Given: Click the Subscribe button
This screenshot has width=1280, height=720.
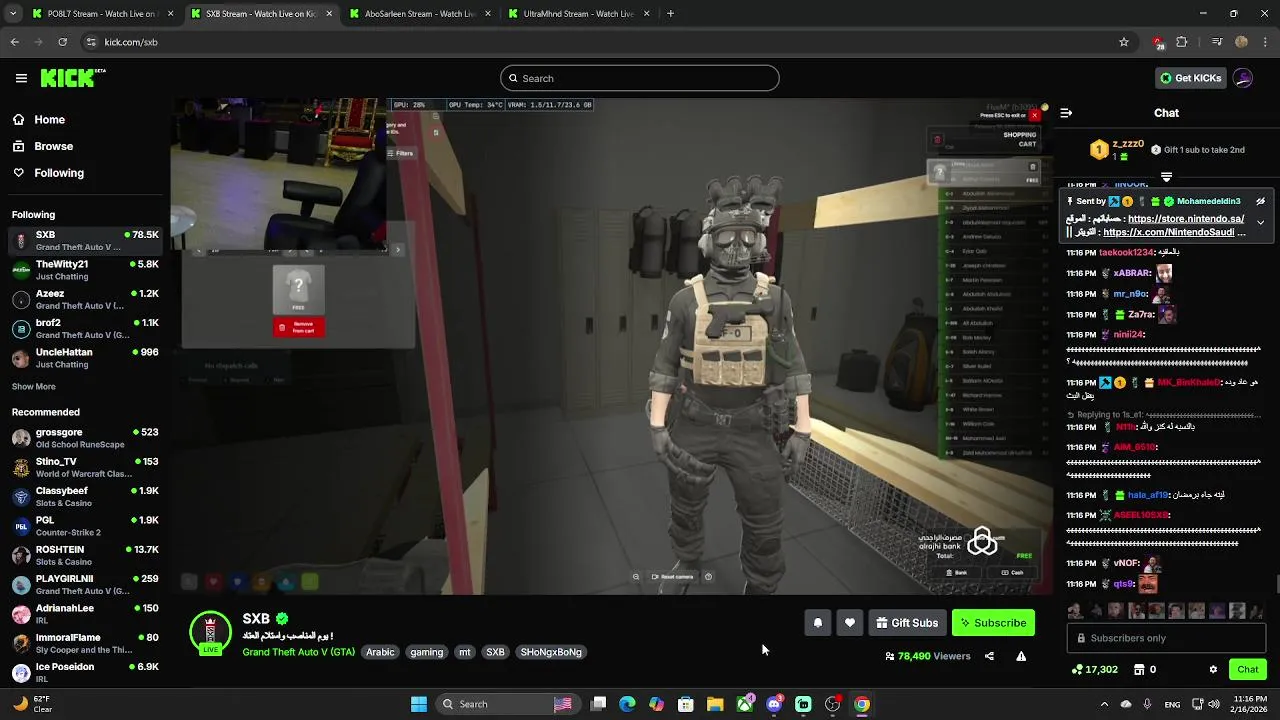Looking at the screenshot, I should pyautogui.click(x=993, y=623).
